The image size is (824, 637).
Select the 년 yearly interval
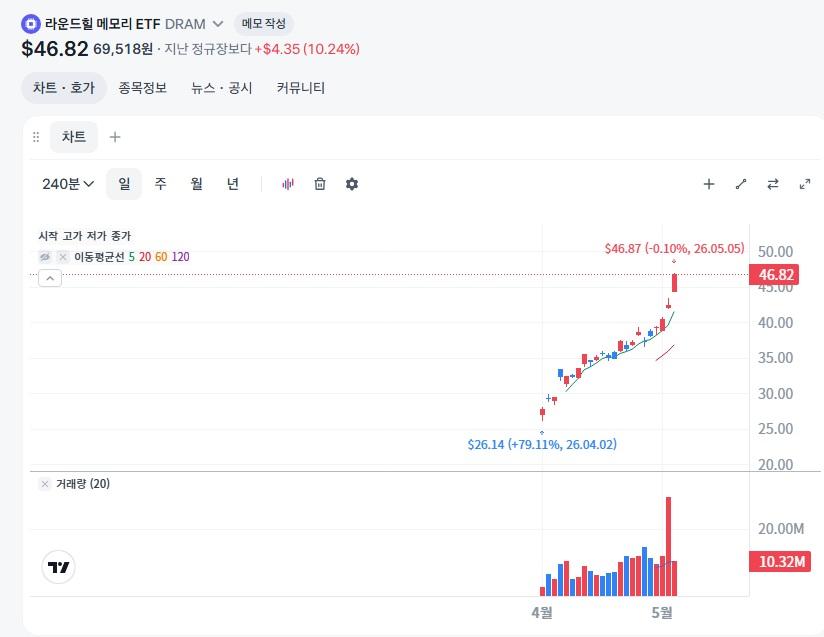233,184
